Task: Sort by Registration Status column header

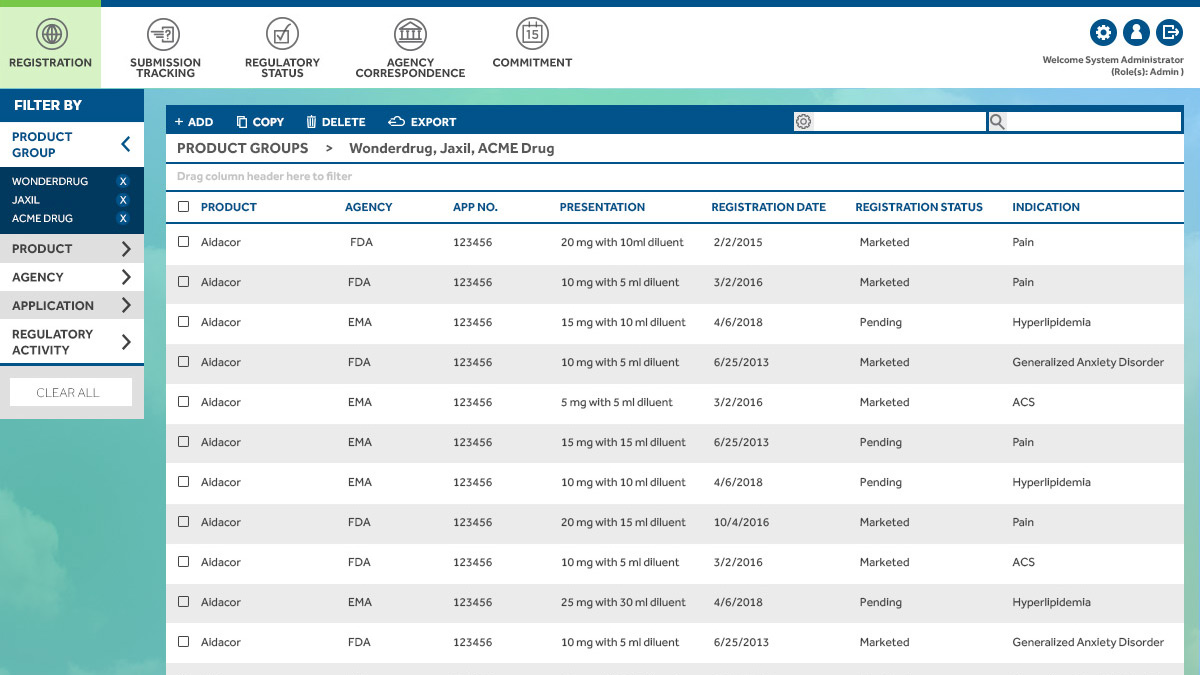Action: tap(919, 207)
